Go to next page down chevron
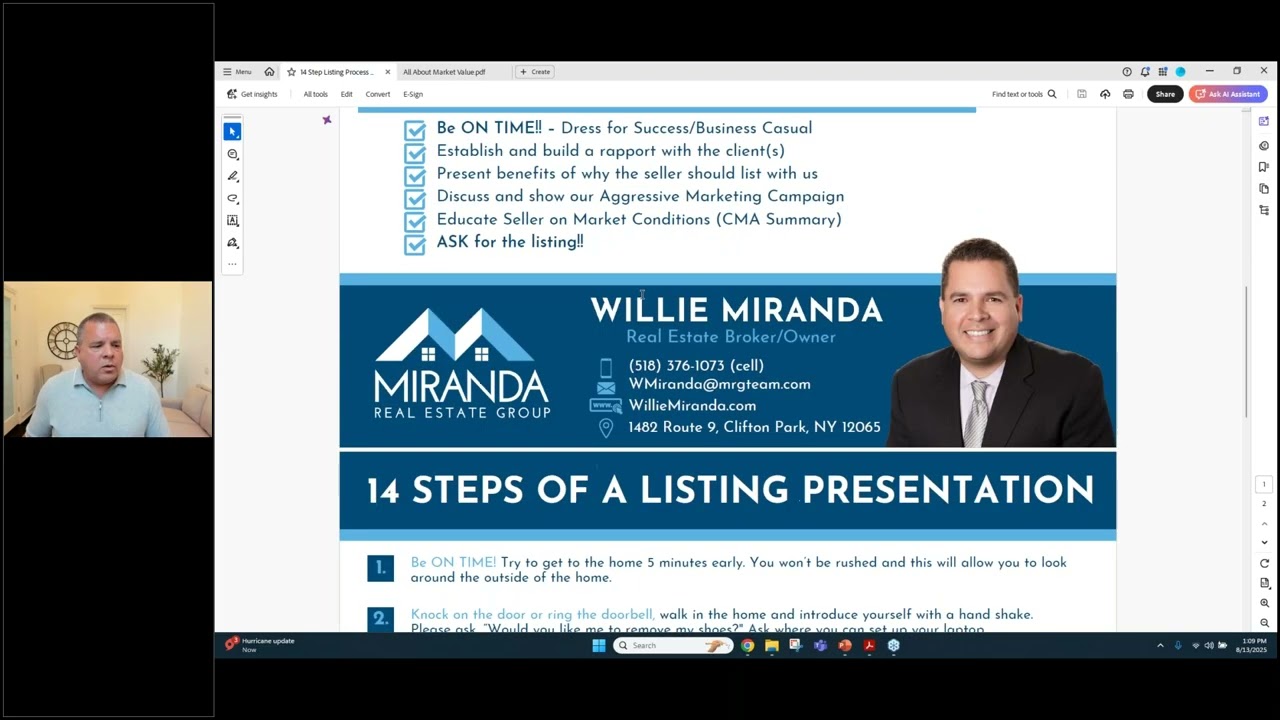Image resolution: width=1280 pixels, height=720 pixels. pos(1264,542)
